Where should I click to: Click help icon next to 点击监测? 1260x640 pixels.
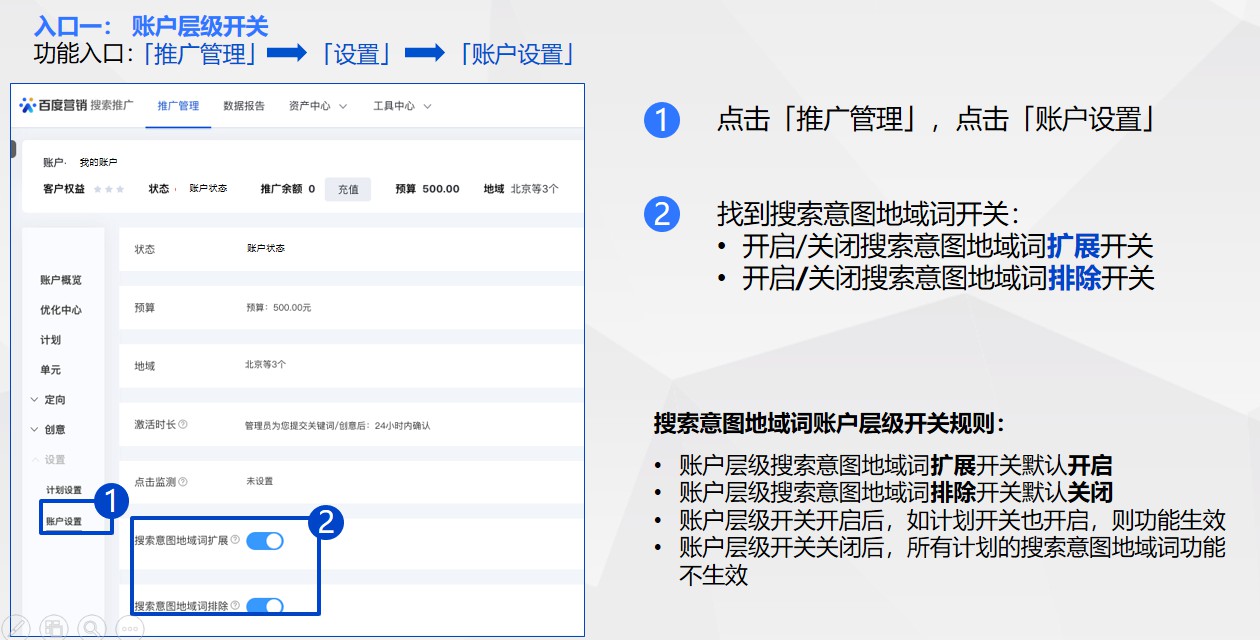(x=183, y=482)
